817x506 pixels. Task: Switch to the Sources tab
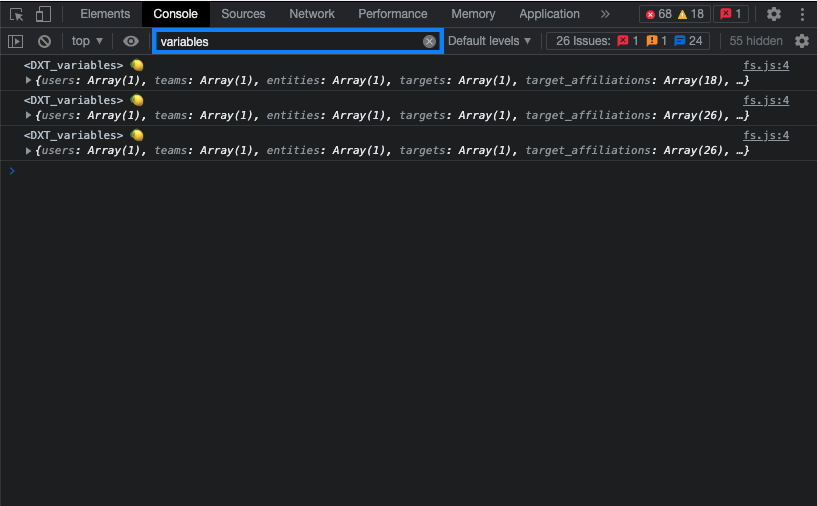(x=243, y=14)
